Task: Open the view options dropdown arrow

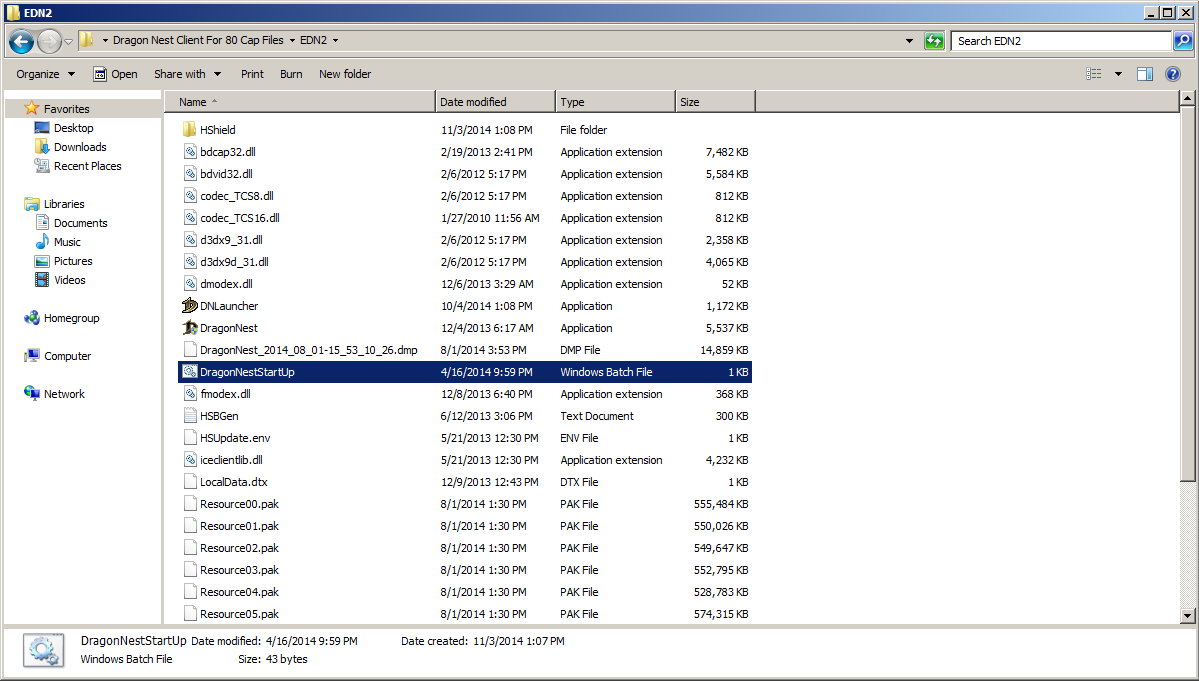Action: click(x=1118, y=74)
